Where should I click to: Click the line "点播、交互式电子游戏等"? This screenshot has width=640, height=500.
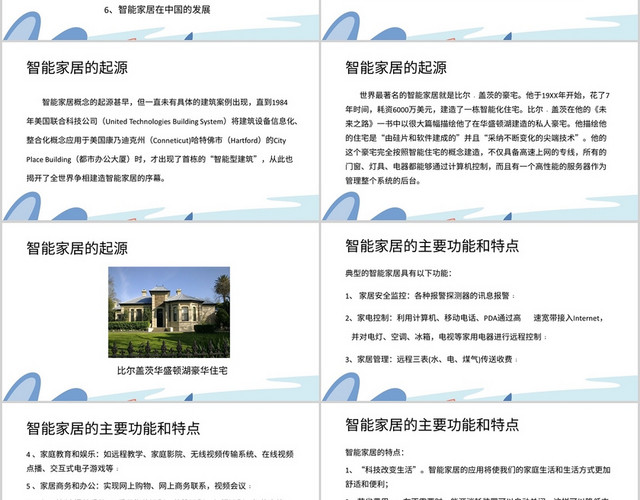[x=73, y=468]
